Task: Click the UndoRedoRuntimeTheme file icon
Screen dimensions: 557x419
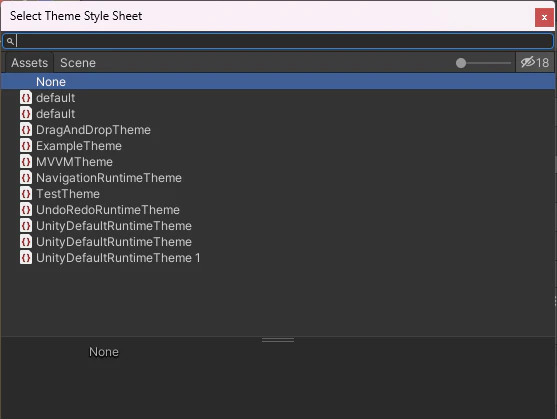Action: pos(26,210)
